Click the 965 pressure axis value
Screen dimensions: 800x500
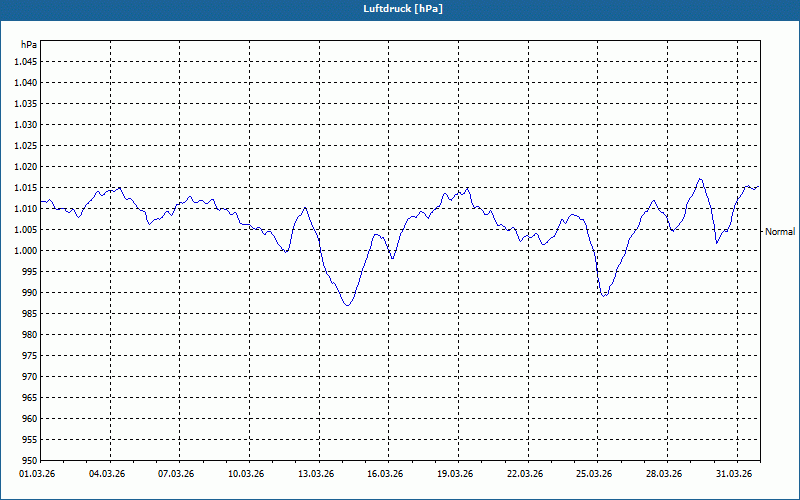click(x=30, y=397)
